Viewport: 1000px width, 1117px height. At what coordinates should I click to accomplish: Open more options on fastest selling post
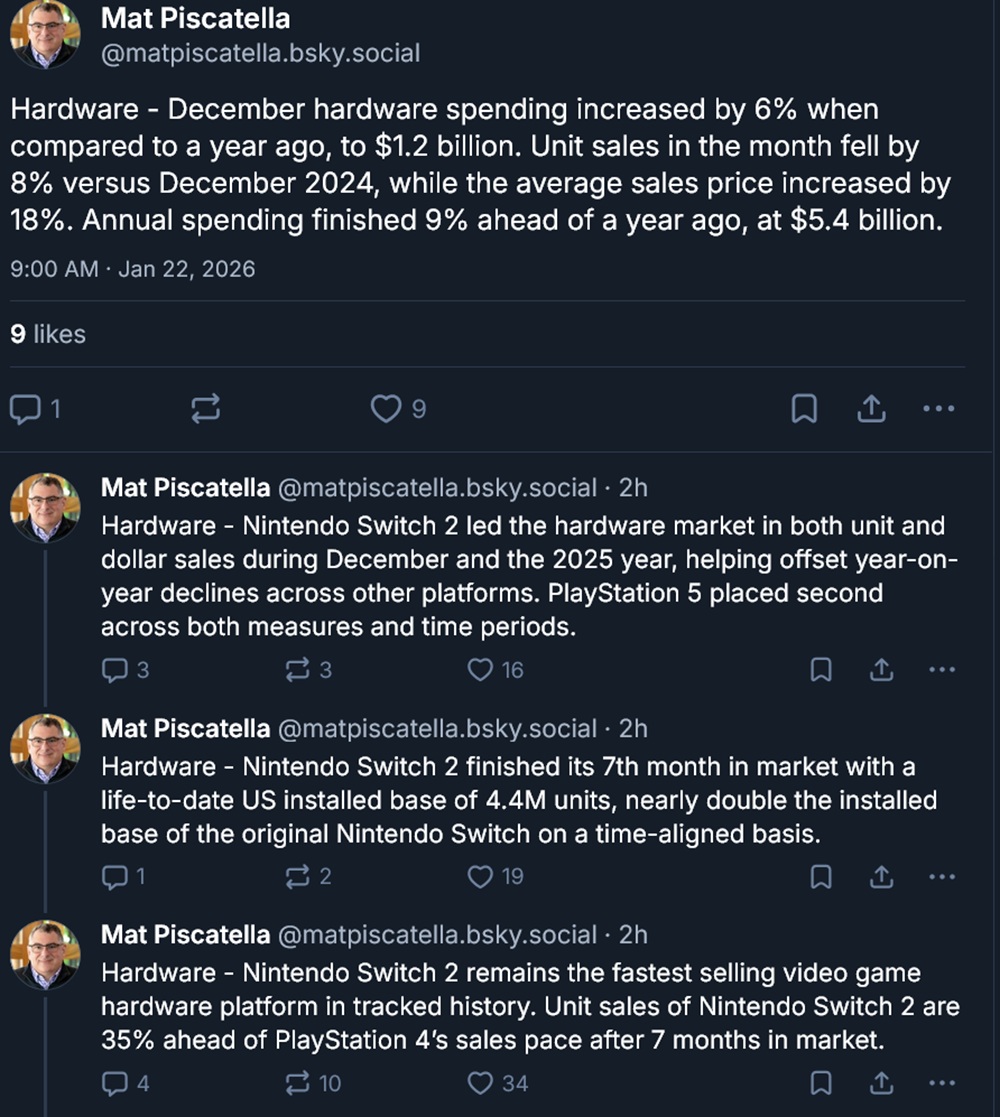(x=942, y=1083)
